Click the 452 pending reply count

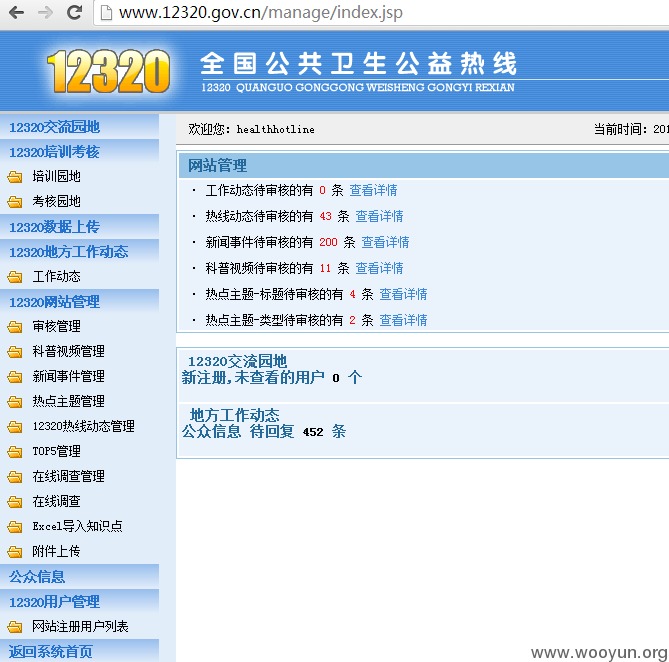coord(313,432)
